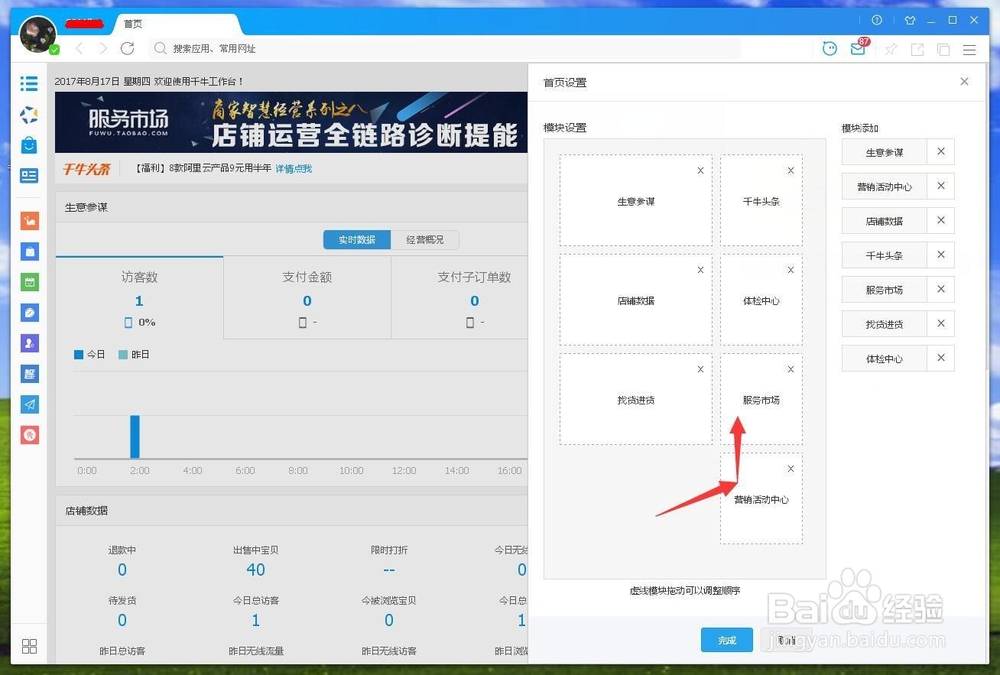Click 生意参谋 button in 模块添加 list

click(884, 152)
